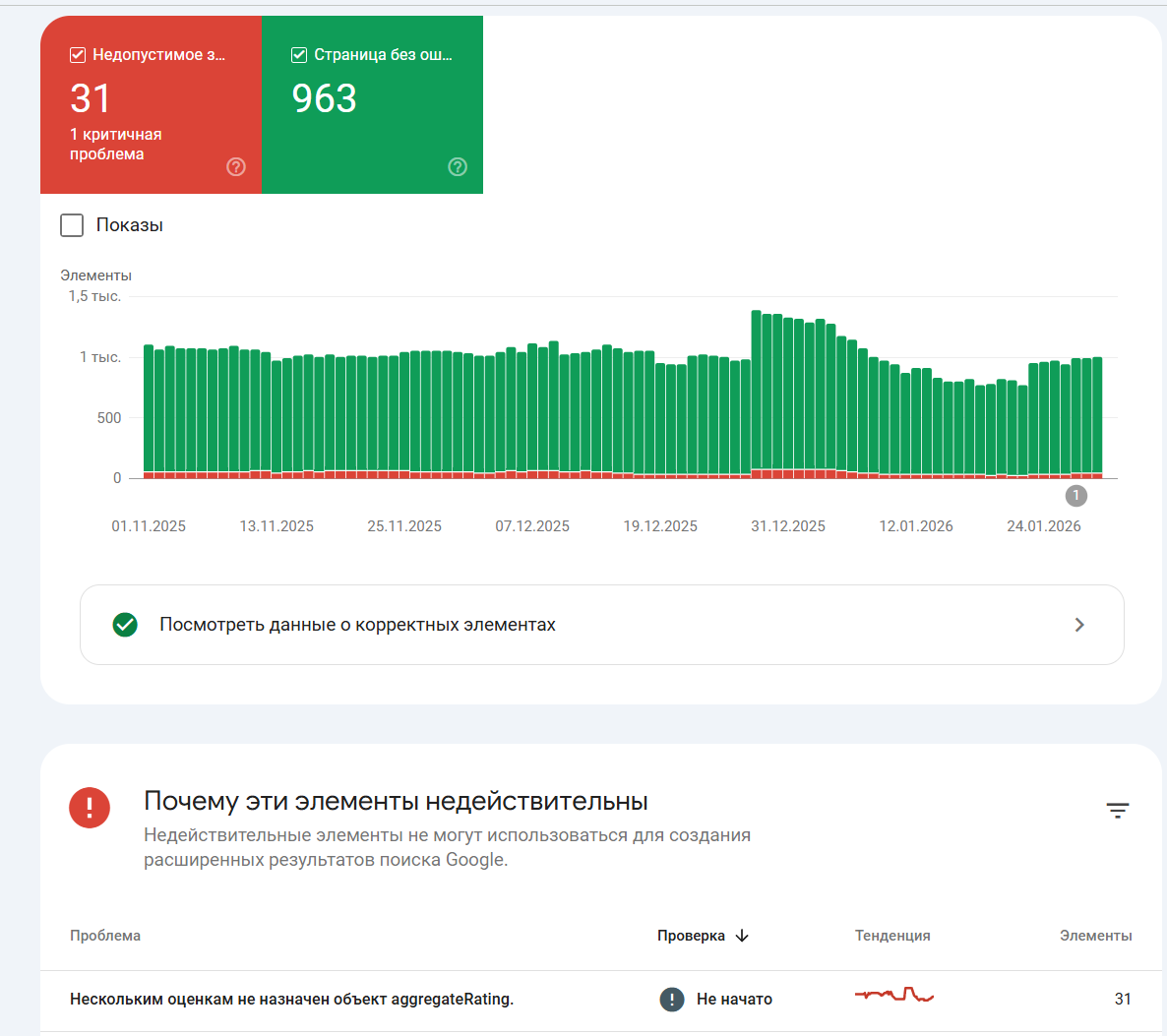Enable the 'Показы' checkbox
Image resolution: width=1167 pixels, height=1036 pixels.
click(x=72, y=224)
